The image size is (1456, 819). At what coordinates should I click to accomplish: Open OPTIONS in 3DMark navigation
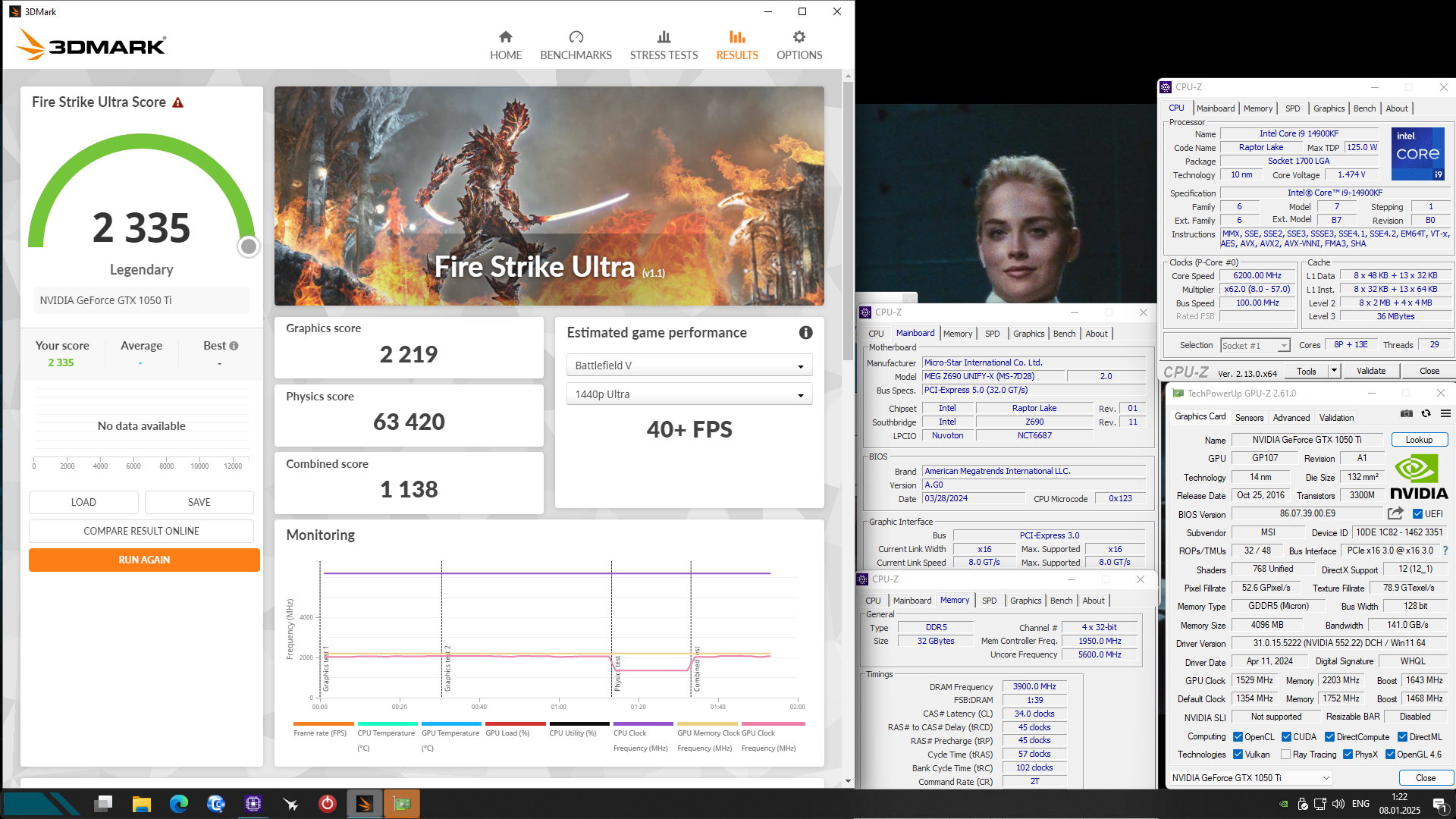click(x=799, y=45)
